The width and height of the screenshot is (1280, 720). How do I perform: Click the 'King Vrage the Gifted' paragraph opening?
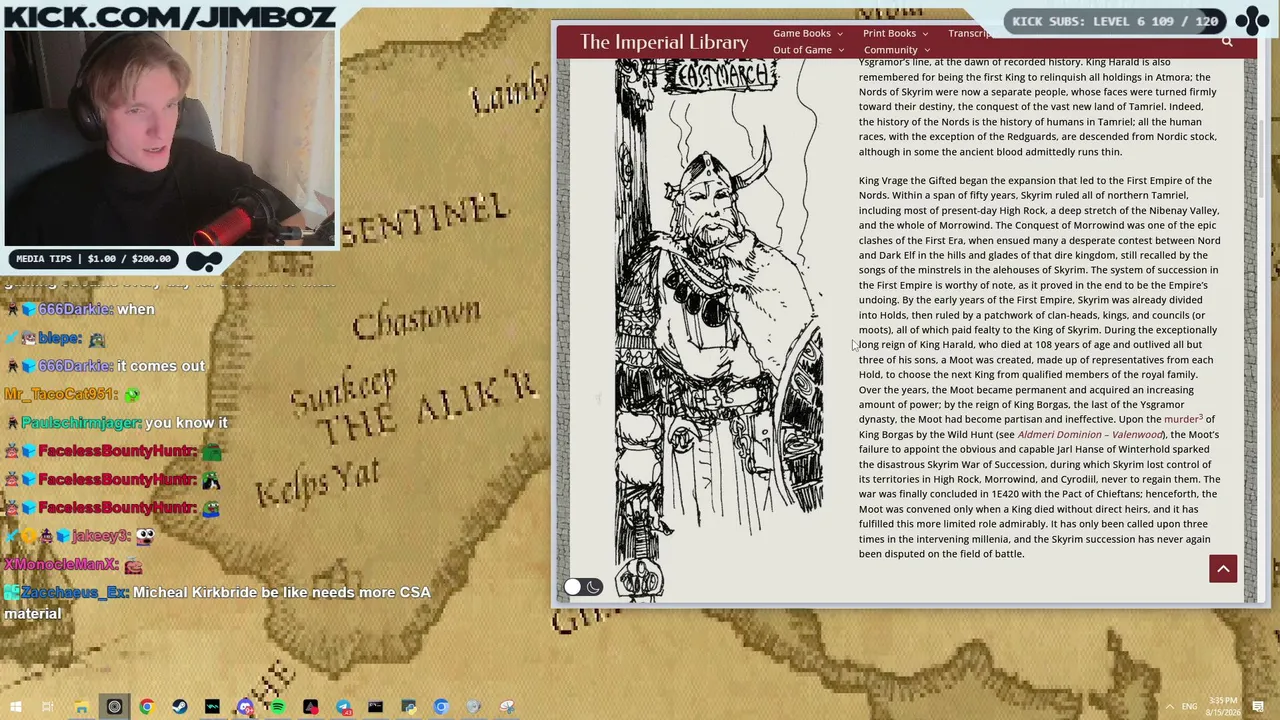[x=920, y=181]
